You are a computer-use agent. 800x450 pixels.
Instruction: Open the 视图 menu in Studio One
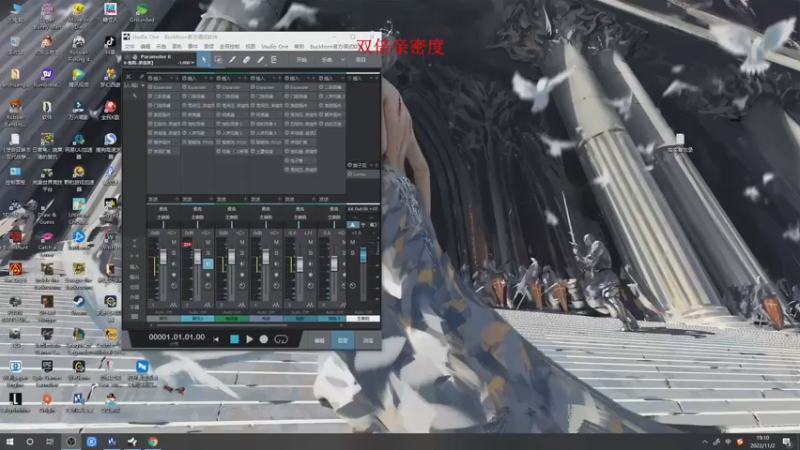251,46
